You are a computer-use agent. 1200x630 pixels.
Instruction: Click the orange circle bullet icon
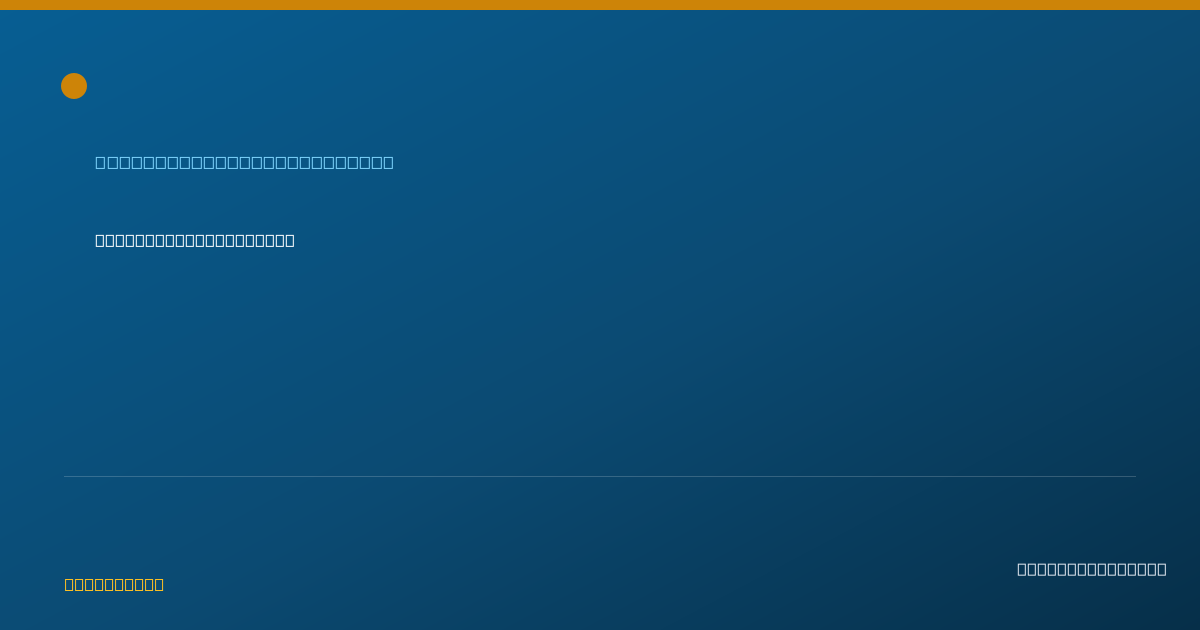[74, 86]
